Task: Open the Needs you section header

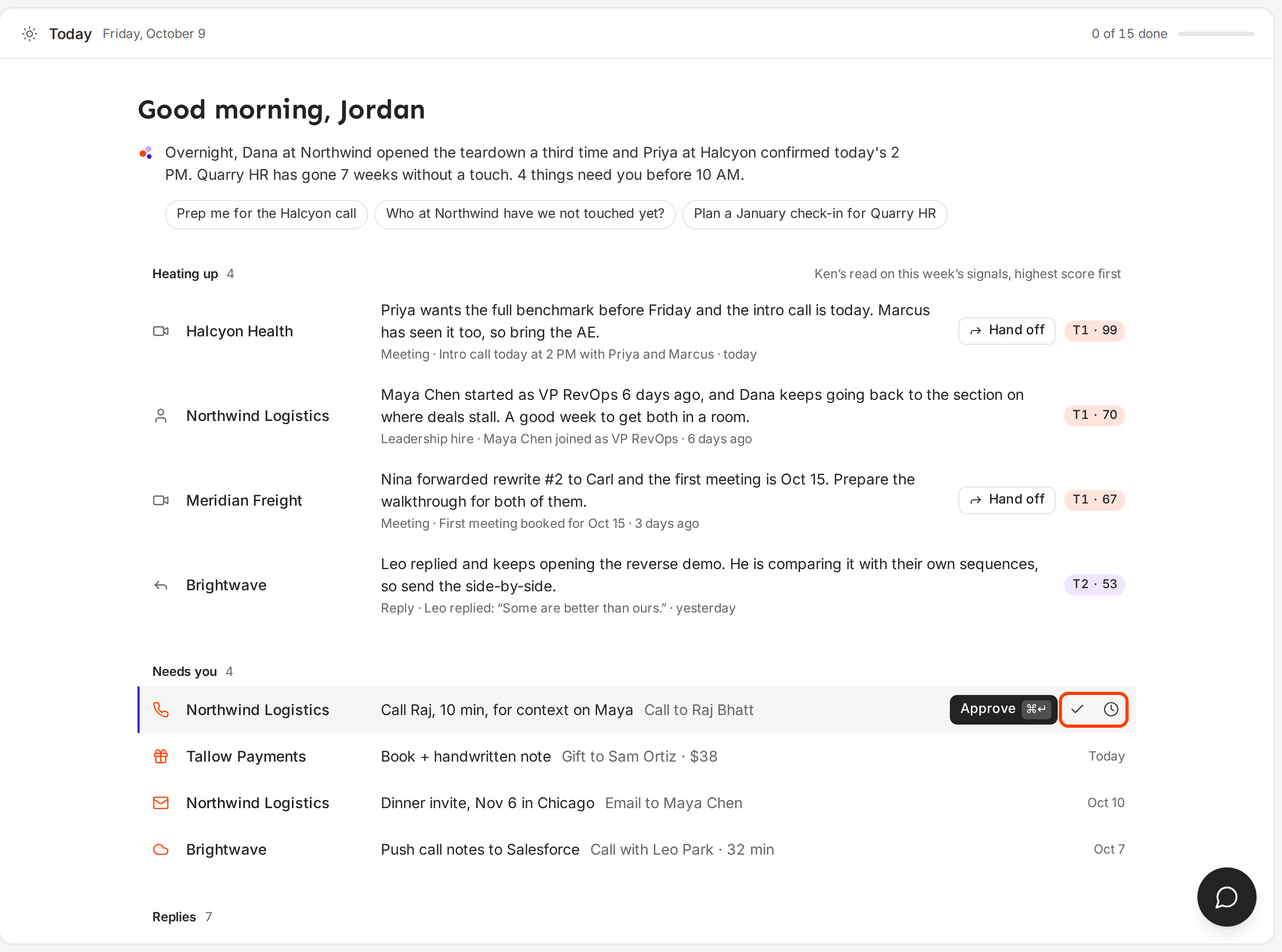Action: 185,672
